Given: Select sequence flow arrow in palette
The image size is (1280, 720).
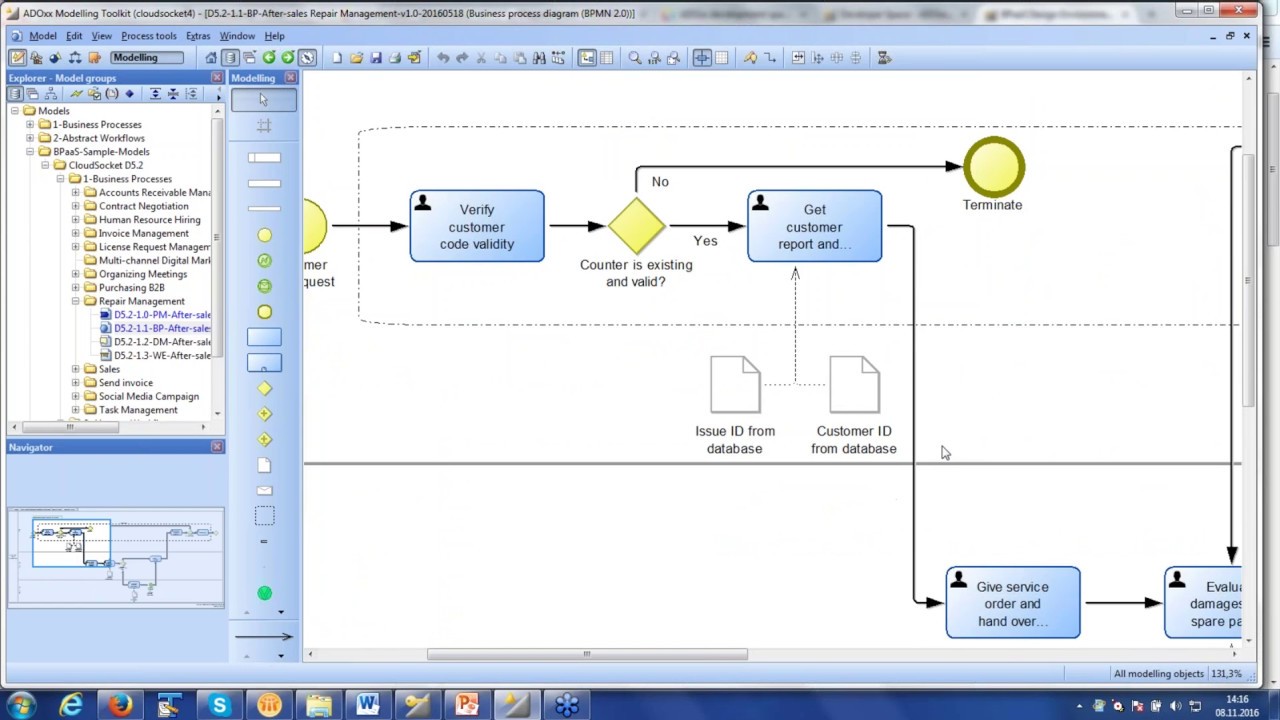Looking at the screenshot, I should [x=264, y=636].
